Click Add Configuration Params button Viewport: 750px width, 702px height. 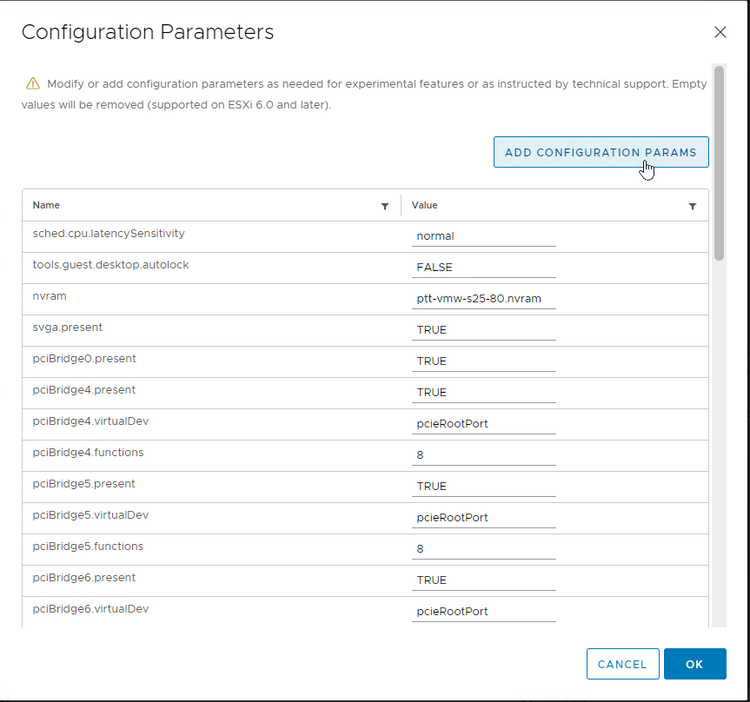click(x=601, y=152)
